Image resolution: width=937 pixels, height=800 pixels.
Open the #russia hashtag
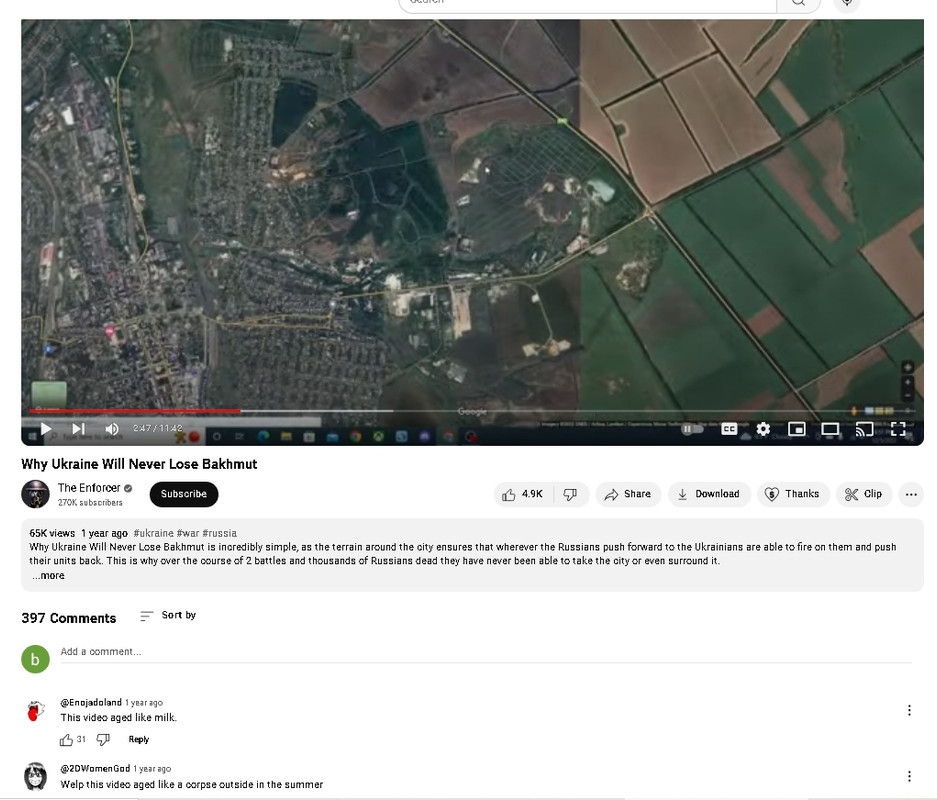219,533
